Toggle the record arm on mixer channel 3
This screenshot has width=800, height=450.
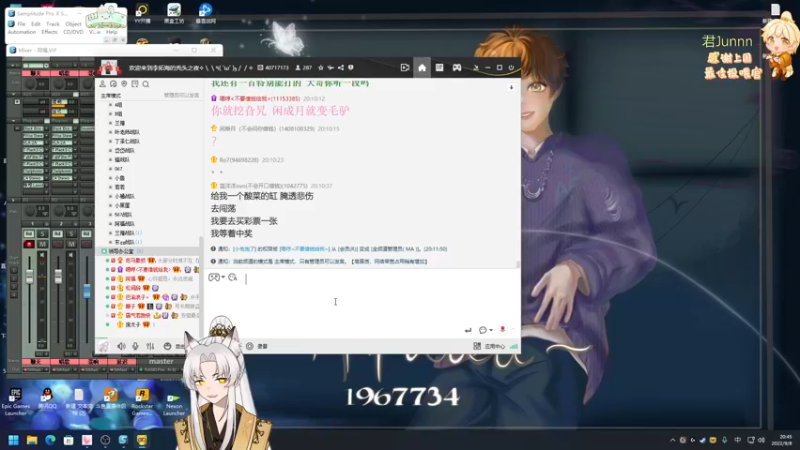coord(86,244)
